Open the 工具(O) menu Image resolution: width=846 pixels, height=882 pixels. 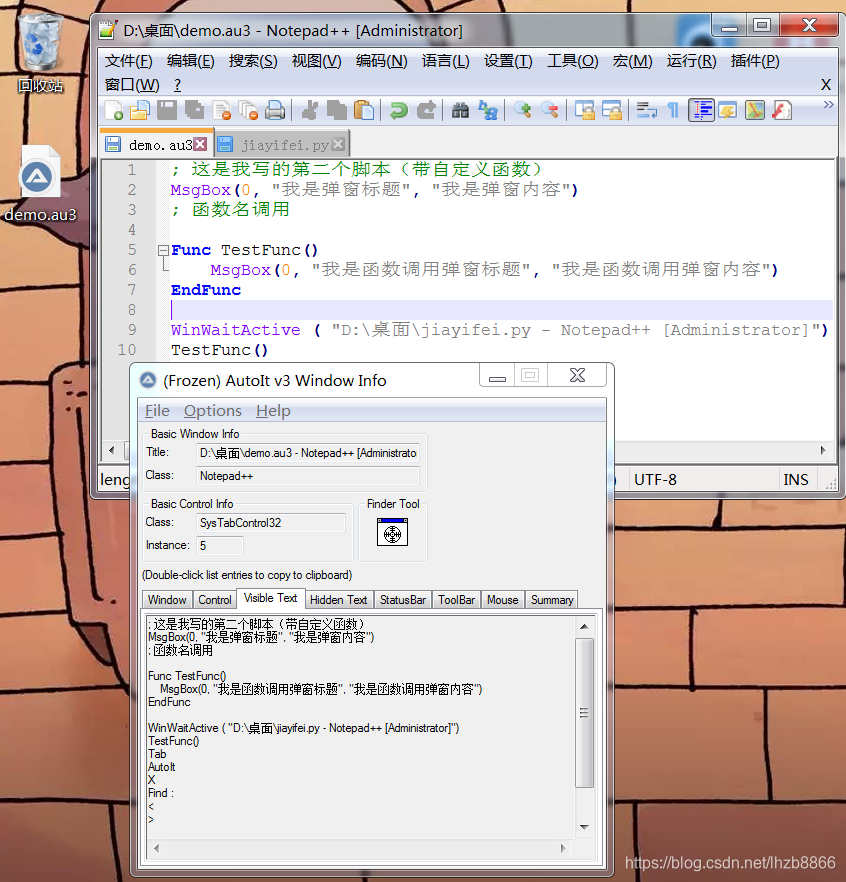(x=573, y=61)
